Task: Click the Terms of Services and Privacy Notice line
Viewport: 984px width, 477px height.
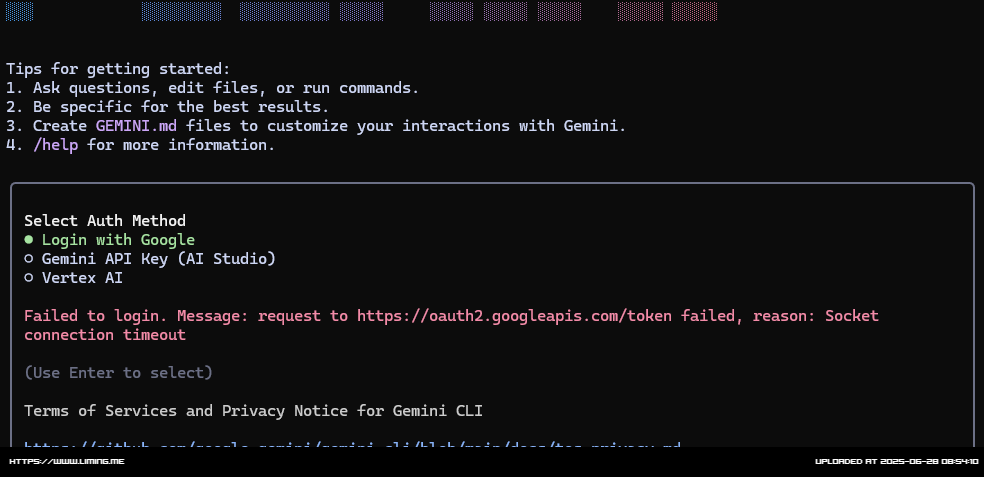Action: coord(253,411)
